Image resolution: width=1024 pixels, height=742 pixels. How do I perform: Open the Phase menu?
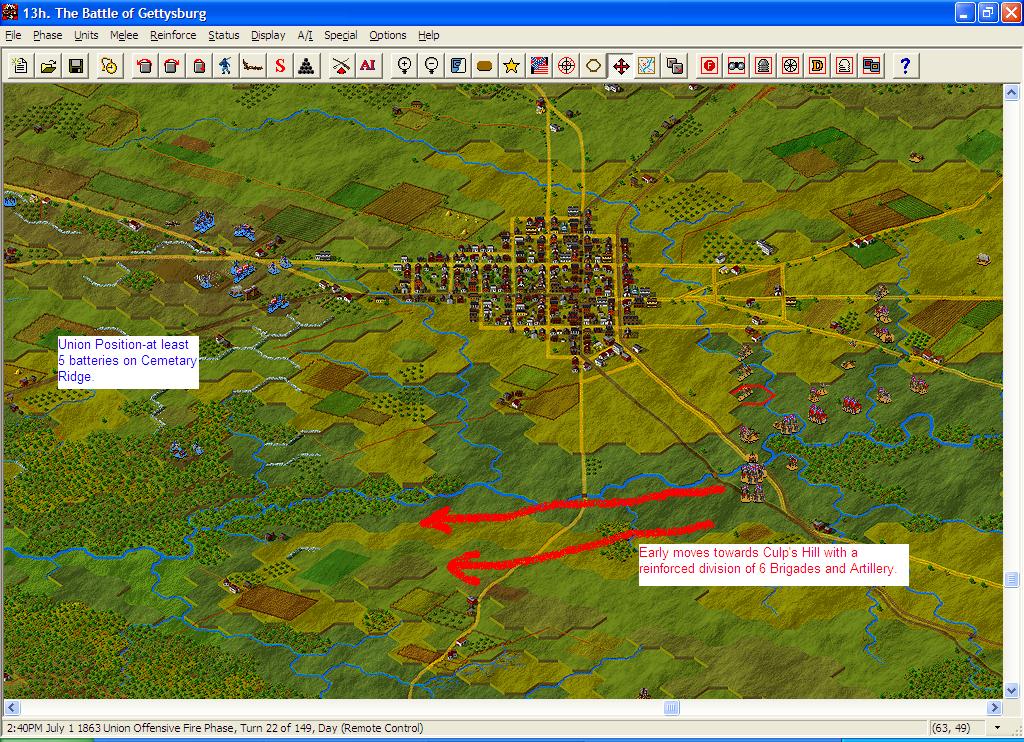pos(48,35)
